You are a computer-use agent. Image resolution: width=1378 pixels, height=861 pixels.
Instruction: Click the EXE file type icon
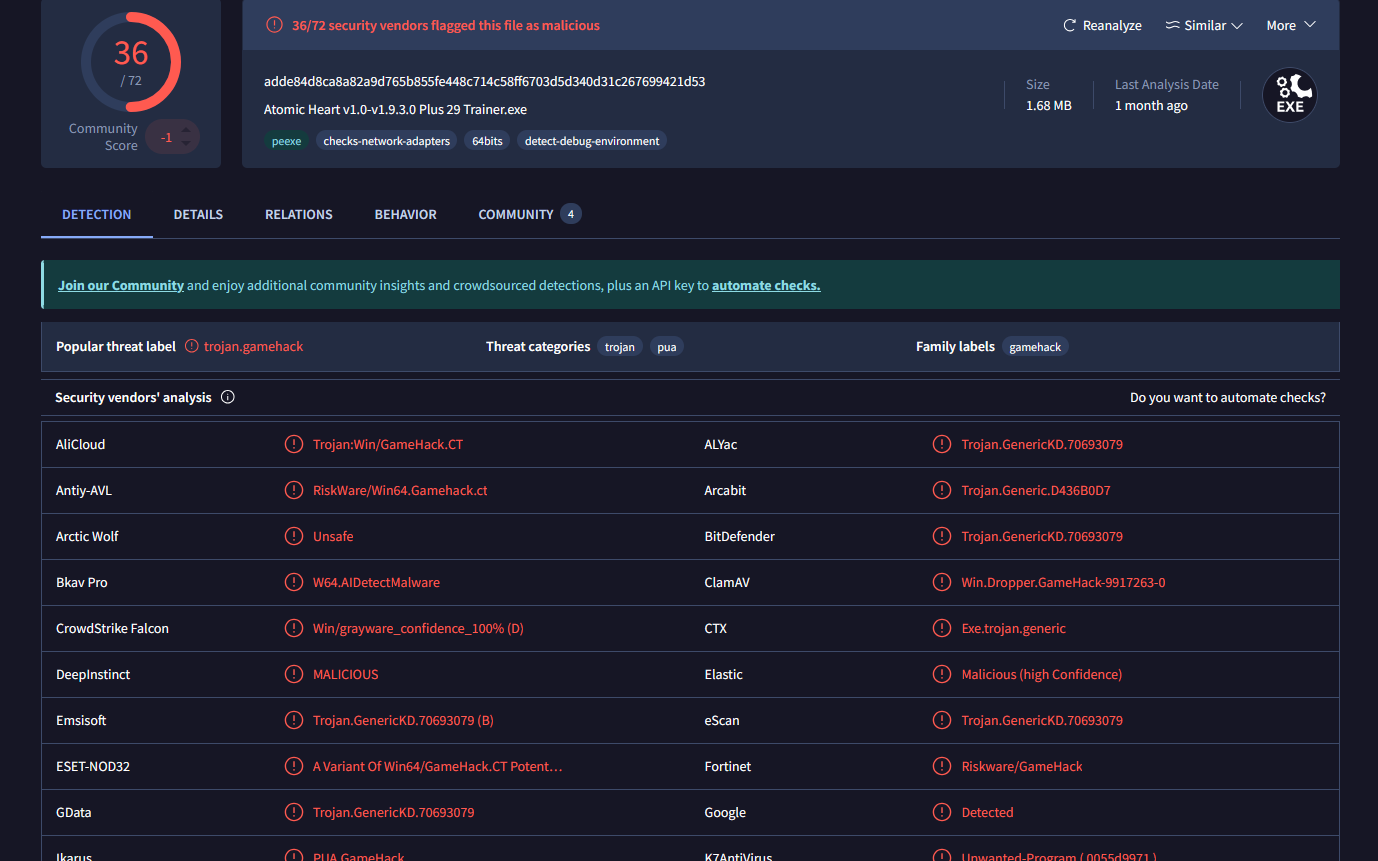pos(1289,96)
